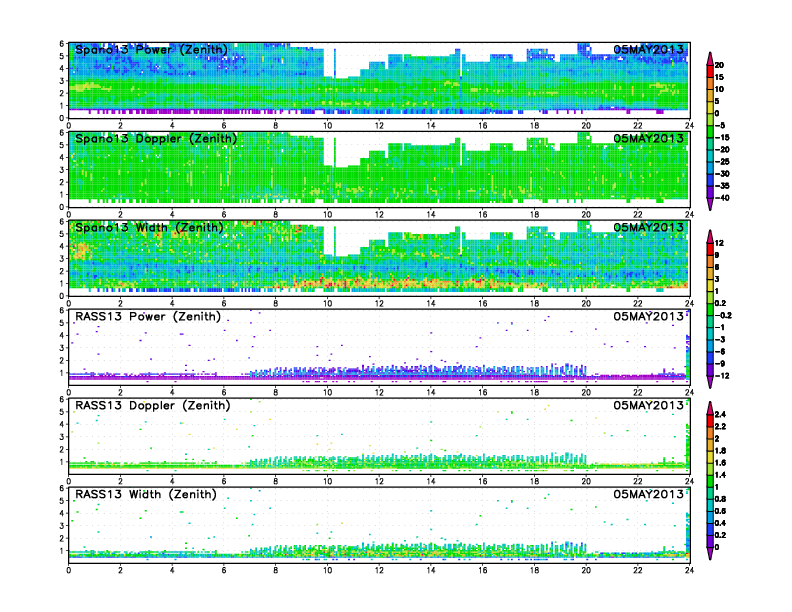
Task: Select the 05MAY2013 date in Spano13 Doppler panel
Action: click(x=648, y=138)
